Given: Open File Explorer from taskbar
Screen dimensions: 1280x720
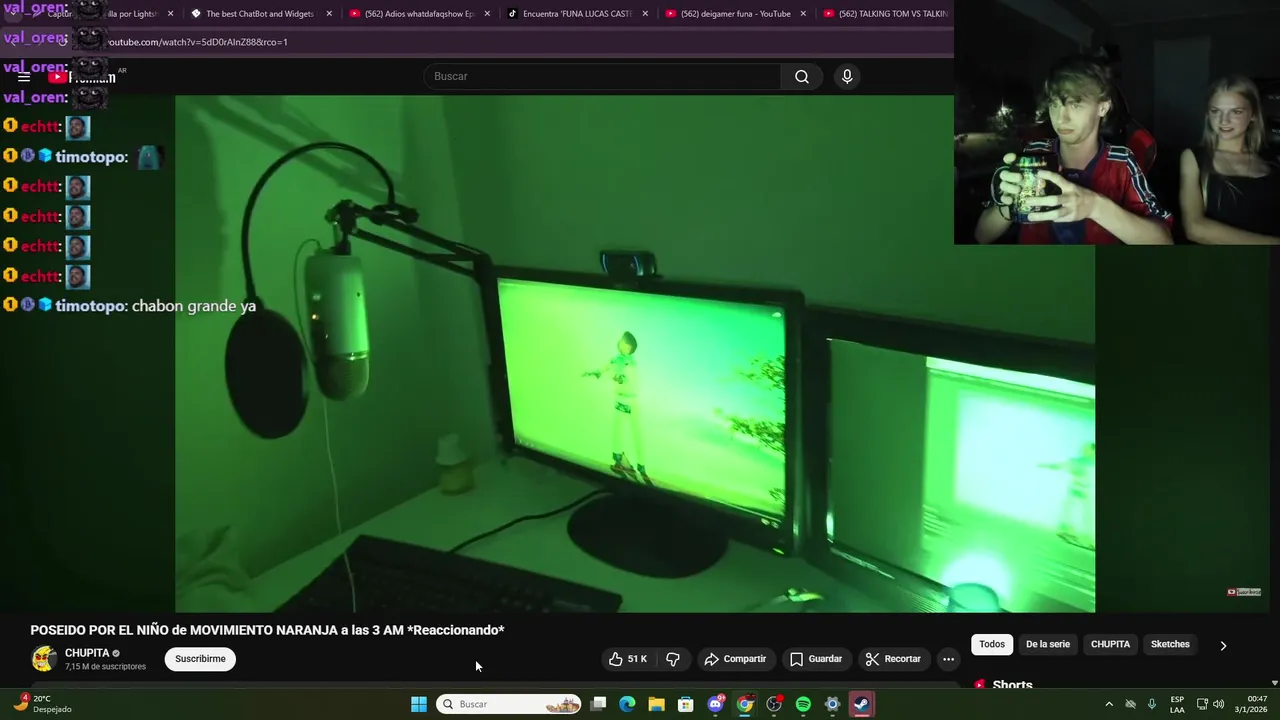Looking at the screenshot, I should pos(656,704).
